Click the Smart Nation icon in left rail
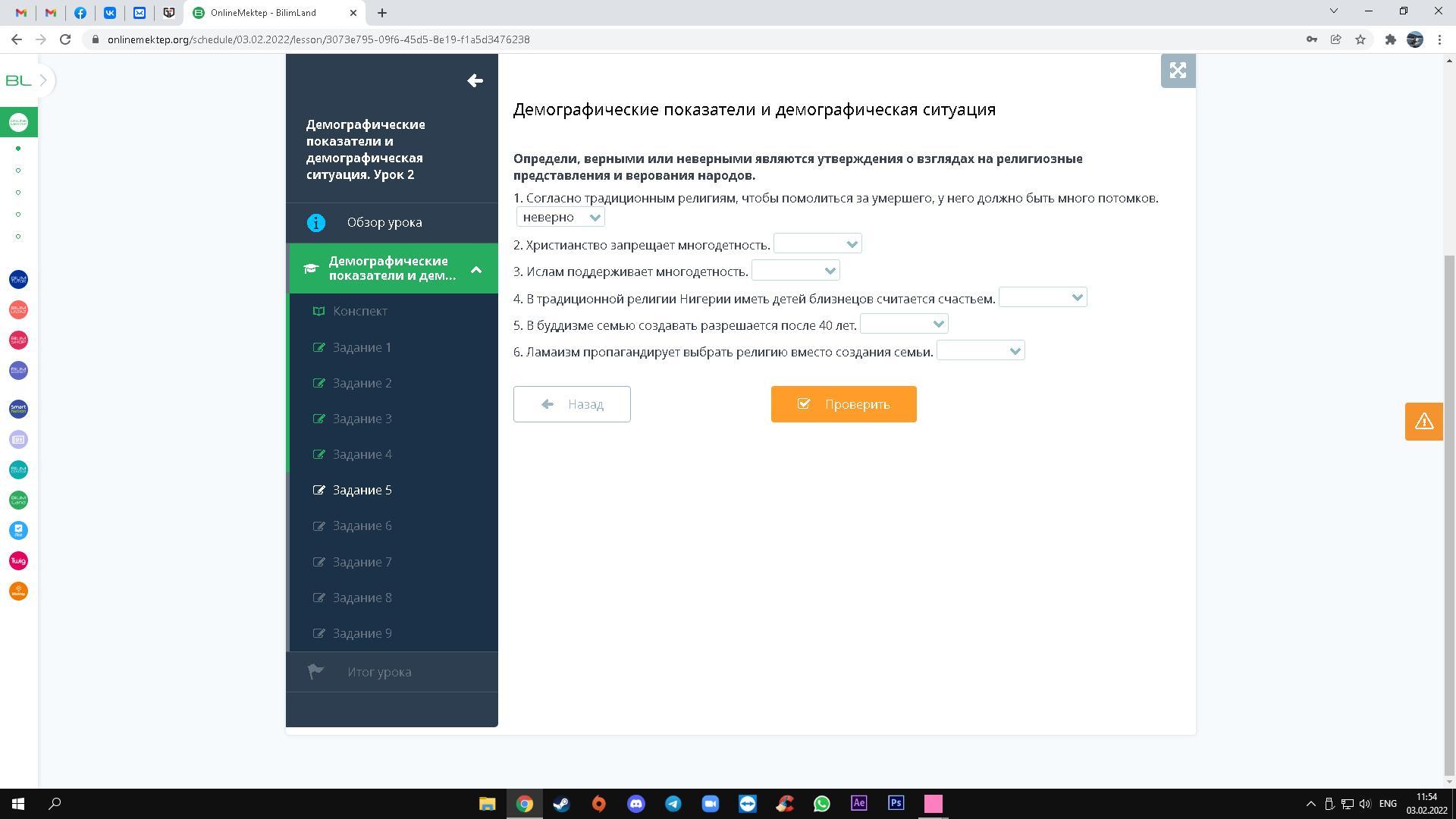 click(18, 409)
